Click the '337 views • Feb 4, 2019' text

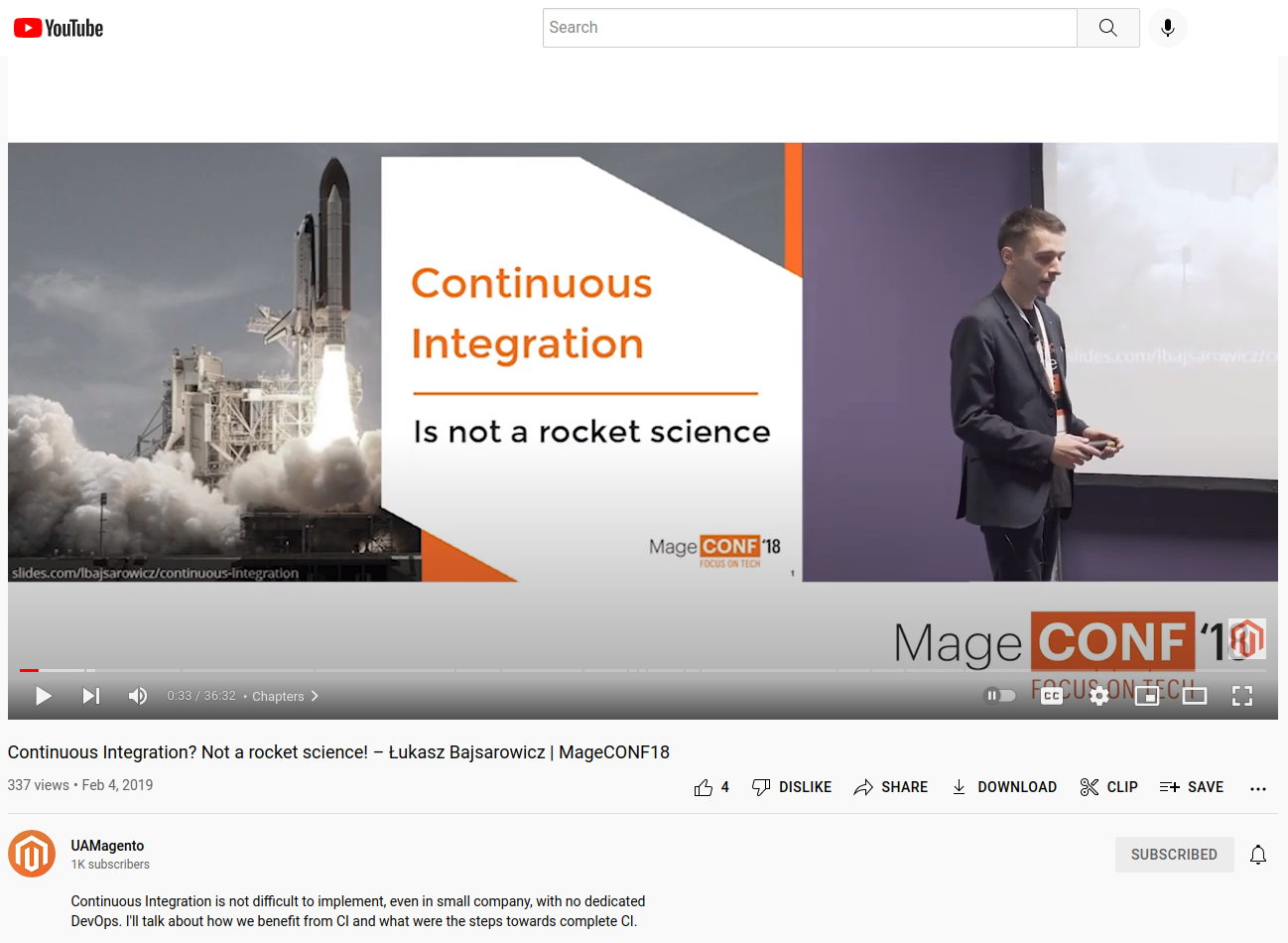80,785
